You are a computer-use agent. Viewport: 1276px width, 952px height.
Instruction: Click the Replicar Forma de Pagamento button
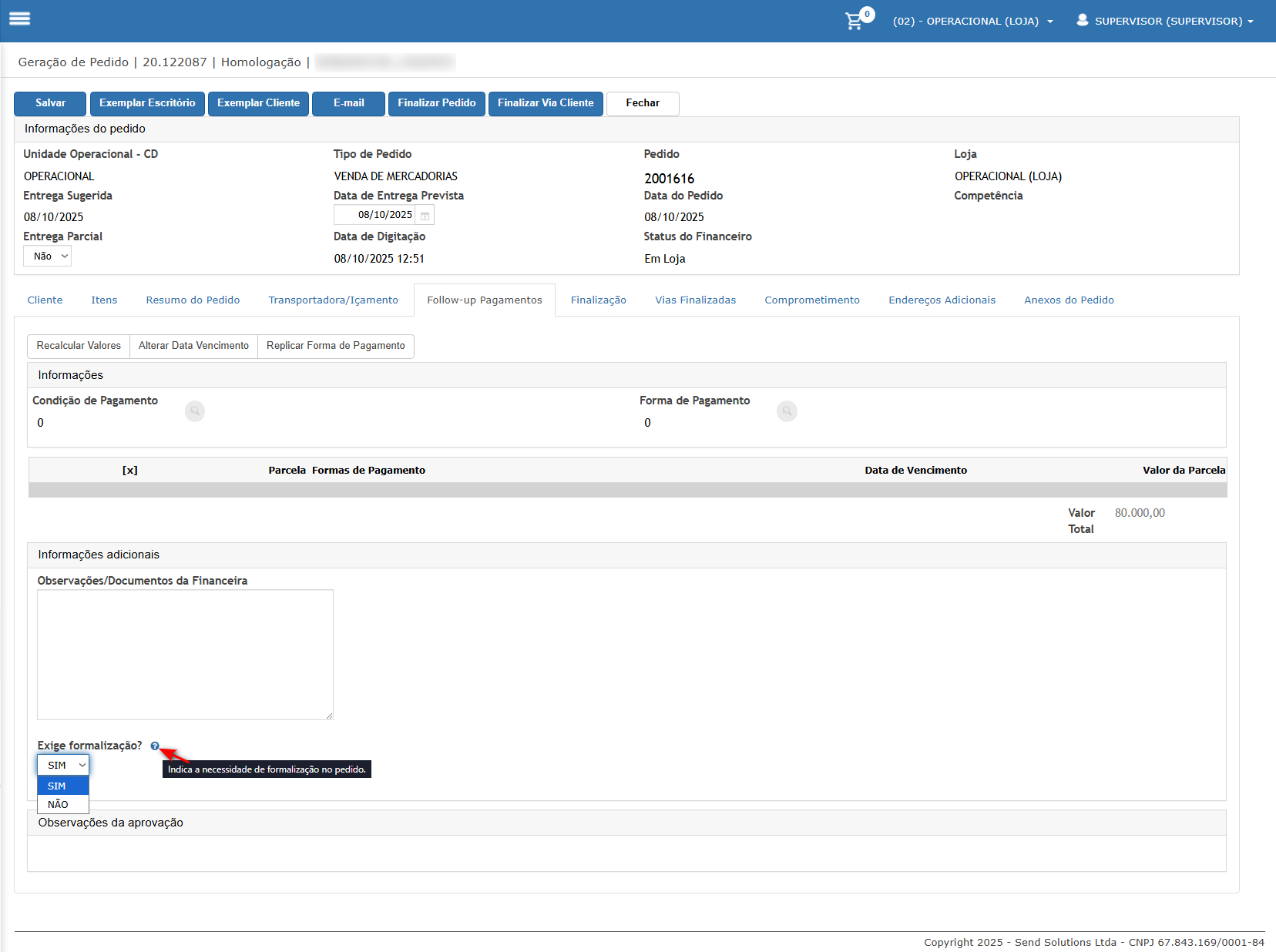tap(335, 346)
